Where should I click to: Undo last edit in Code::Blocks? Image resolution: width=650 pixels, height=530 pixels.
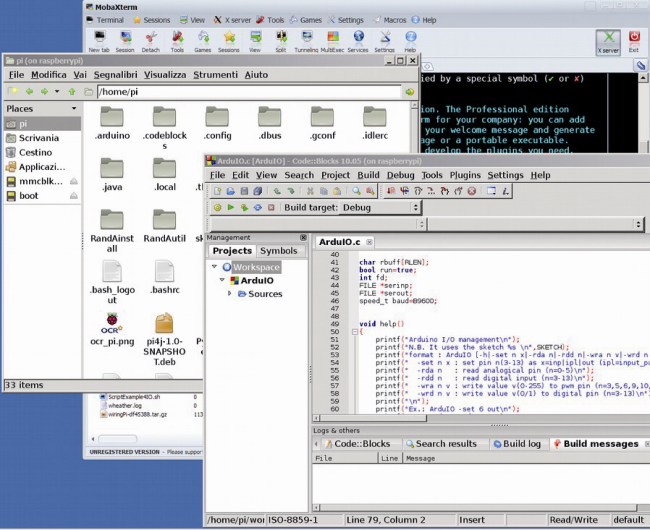pos(277,191)
